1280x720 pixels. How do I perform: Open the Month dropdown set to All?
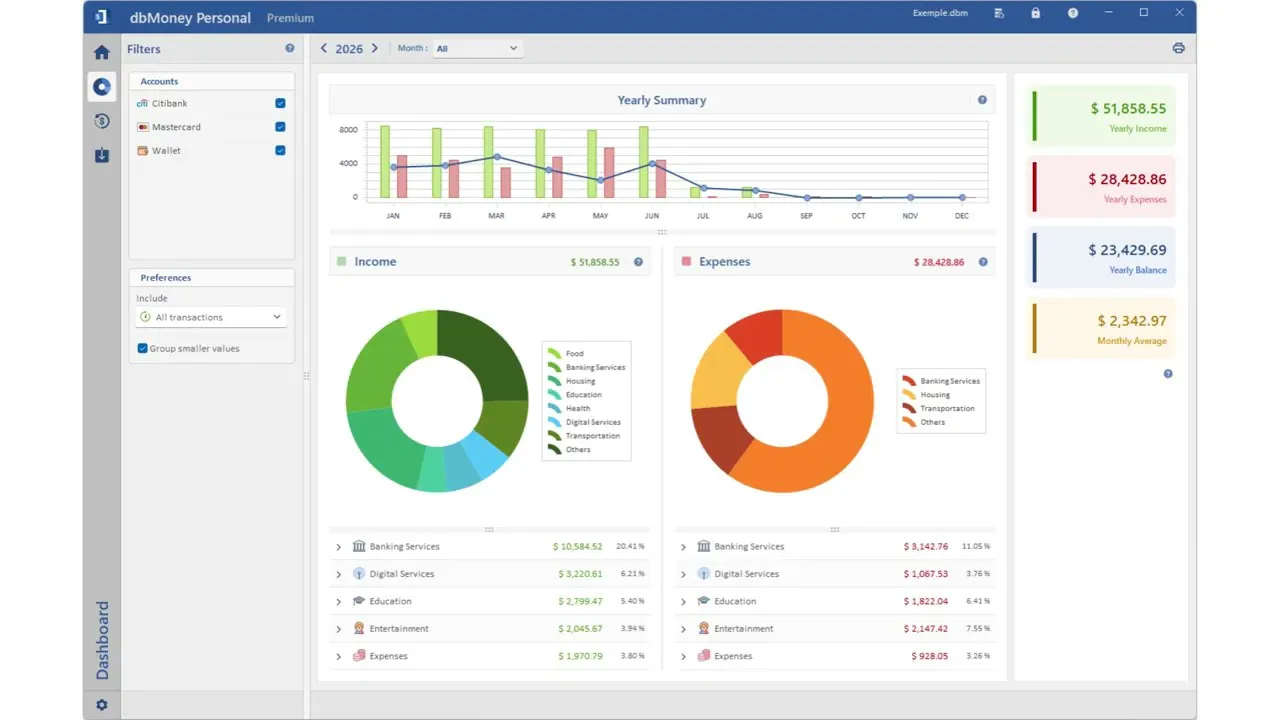click(477, 48)
